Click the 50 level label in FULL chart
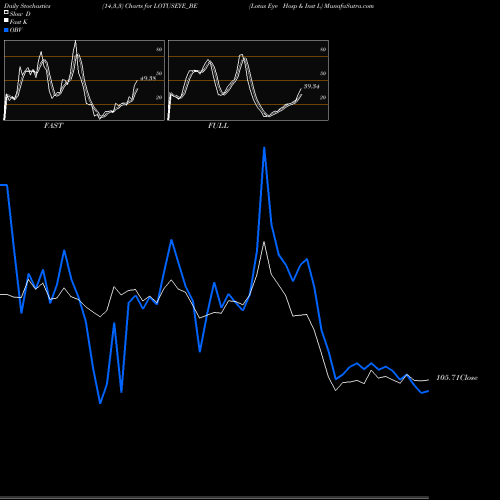500x500 pixels. [323, 73]
